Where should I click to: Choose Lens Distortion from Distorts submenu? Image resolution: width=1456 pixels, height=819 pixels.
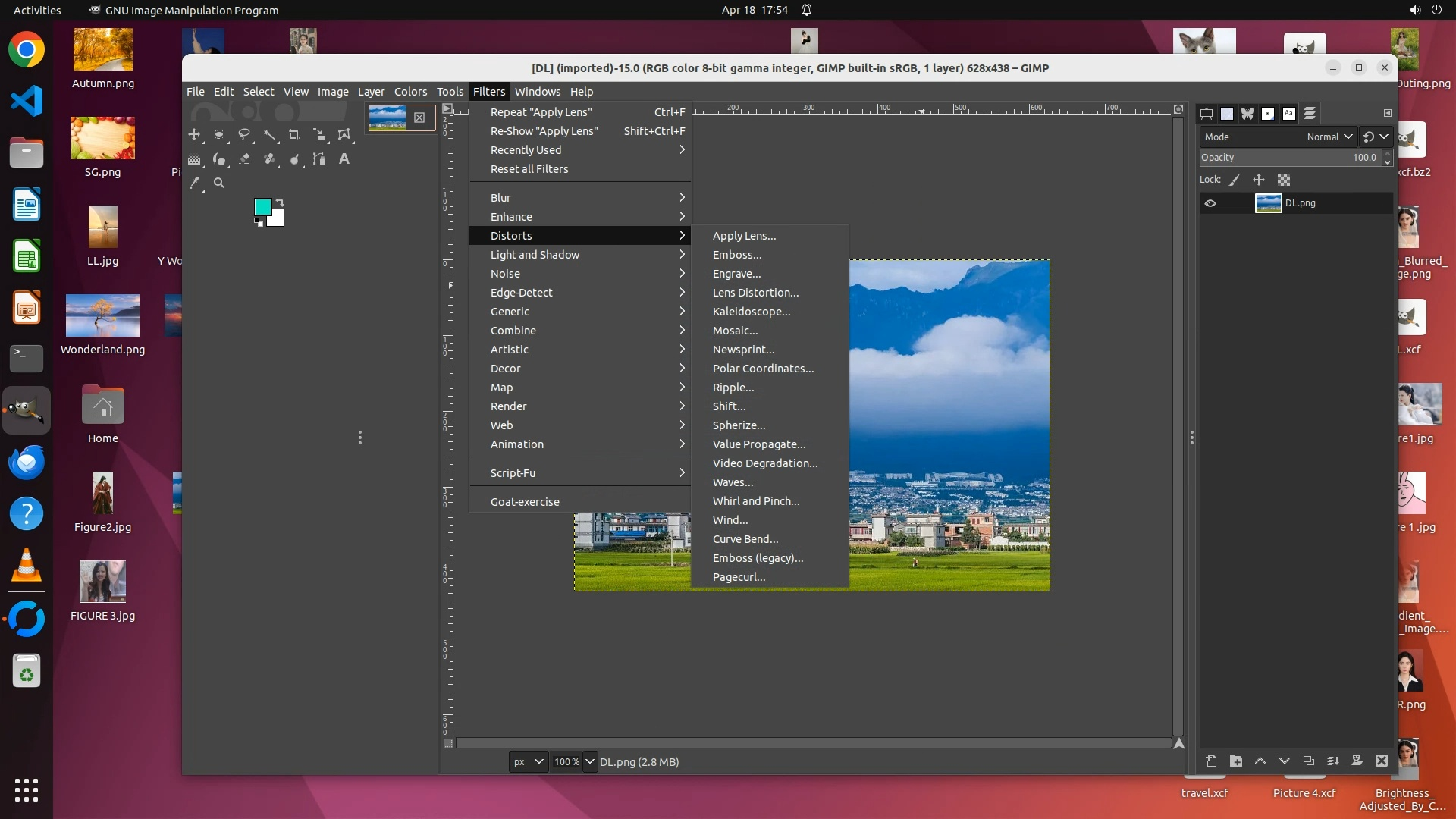pyautogui.click(x=755, y=293)
